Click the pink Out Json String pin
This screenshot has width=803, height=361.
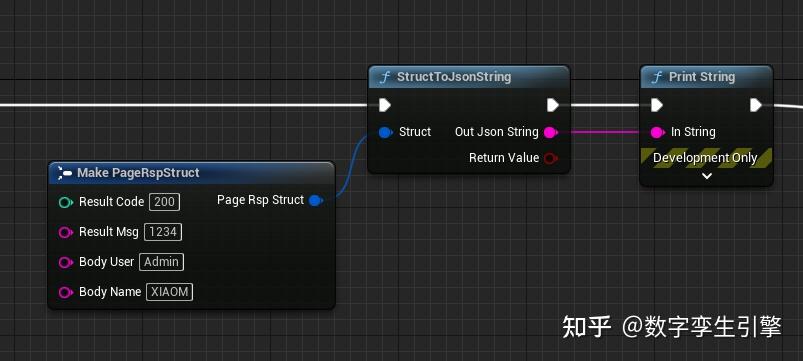[551, 132]
